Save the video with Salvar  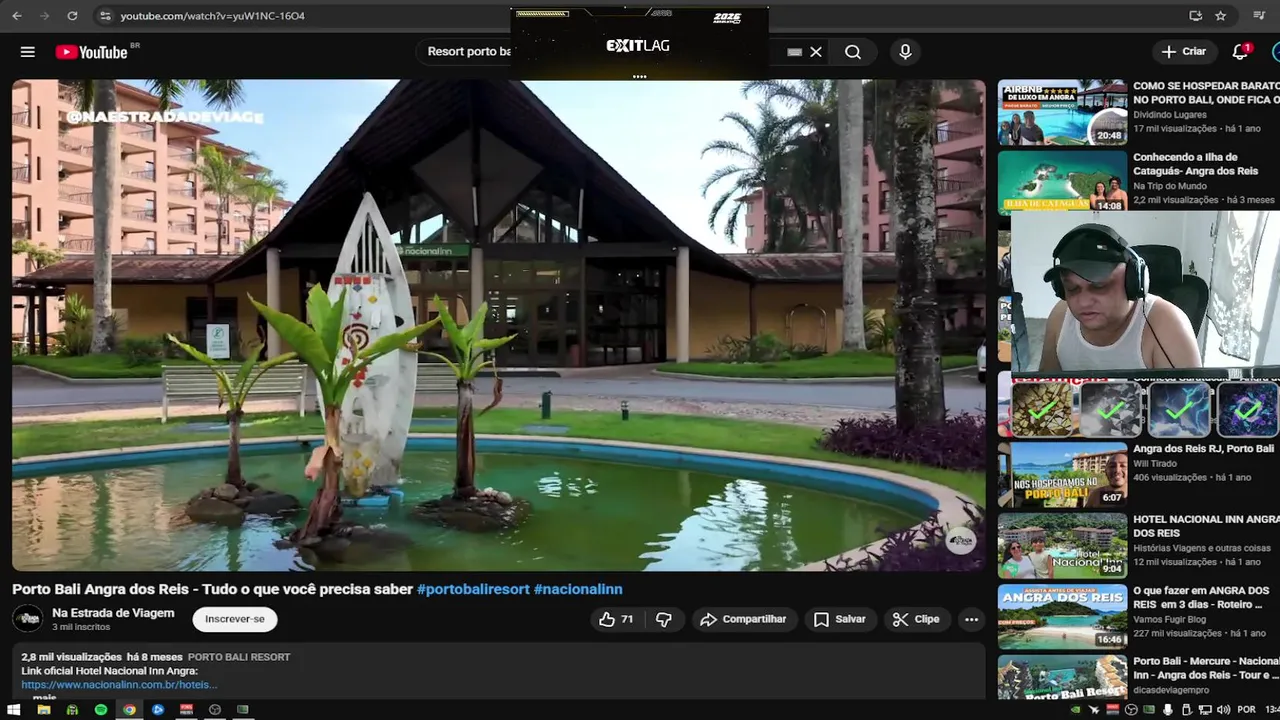(840, 619)
